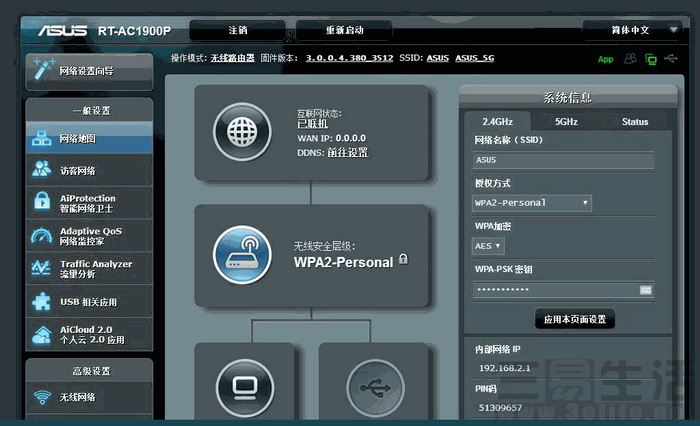Click the USB applications puzzle icon
Screen dimensions: 700x426
click(x=42, y=301)
